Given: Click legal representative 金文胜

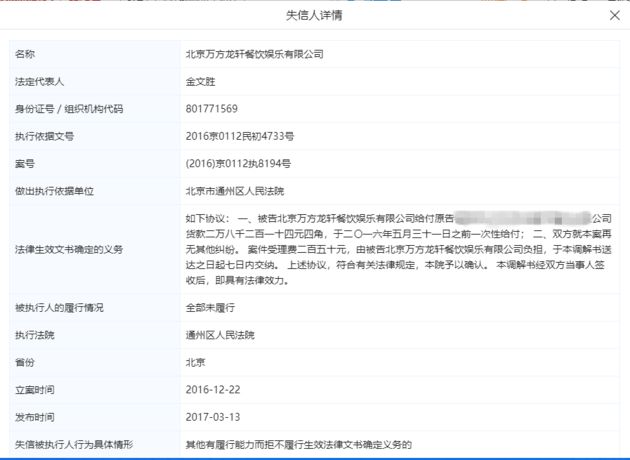Looking at the screenshot, I should [200, 82].
